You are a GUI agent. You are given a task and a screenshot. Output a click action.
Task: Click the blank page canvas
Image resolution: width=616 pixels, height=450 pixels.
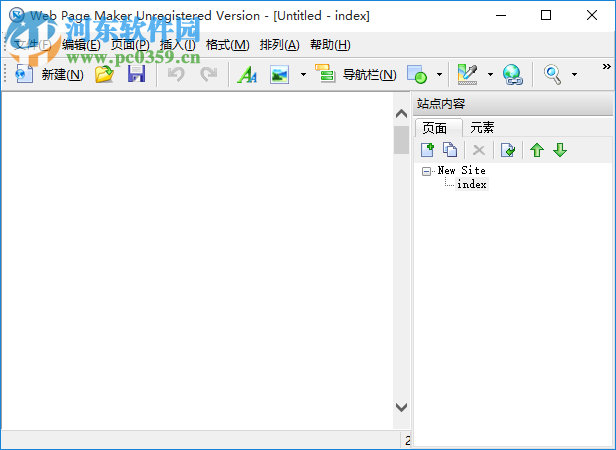pos(197,260)
